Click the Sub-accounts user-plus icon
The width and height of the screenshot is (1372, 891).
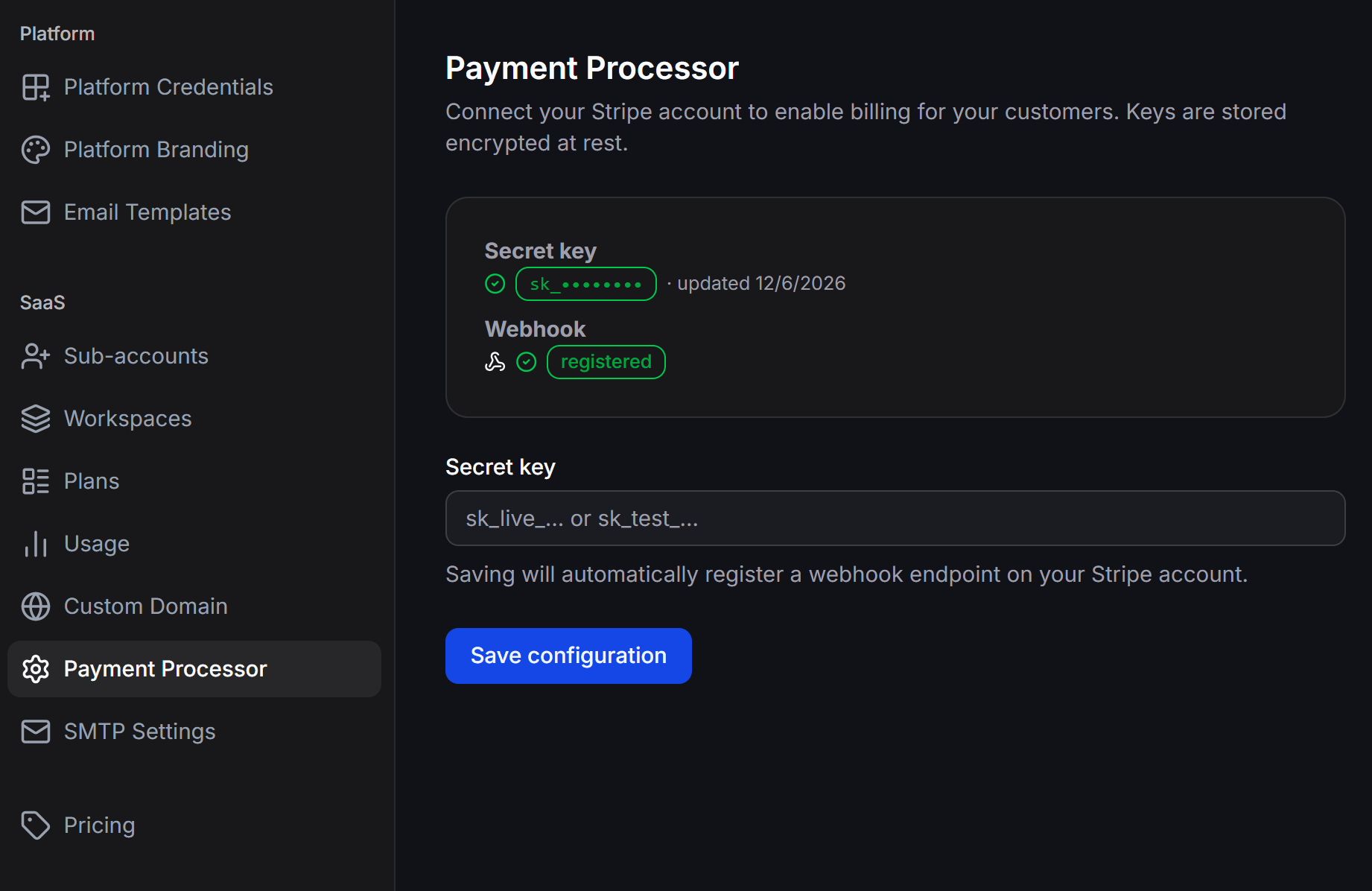36,356
